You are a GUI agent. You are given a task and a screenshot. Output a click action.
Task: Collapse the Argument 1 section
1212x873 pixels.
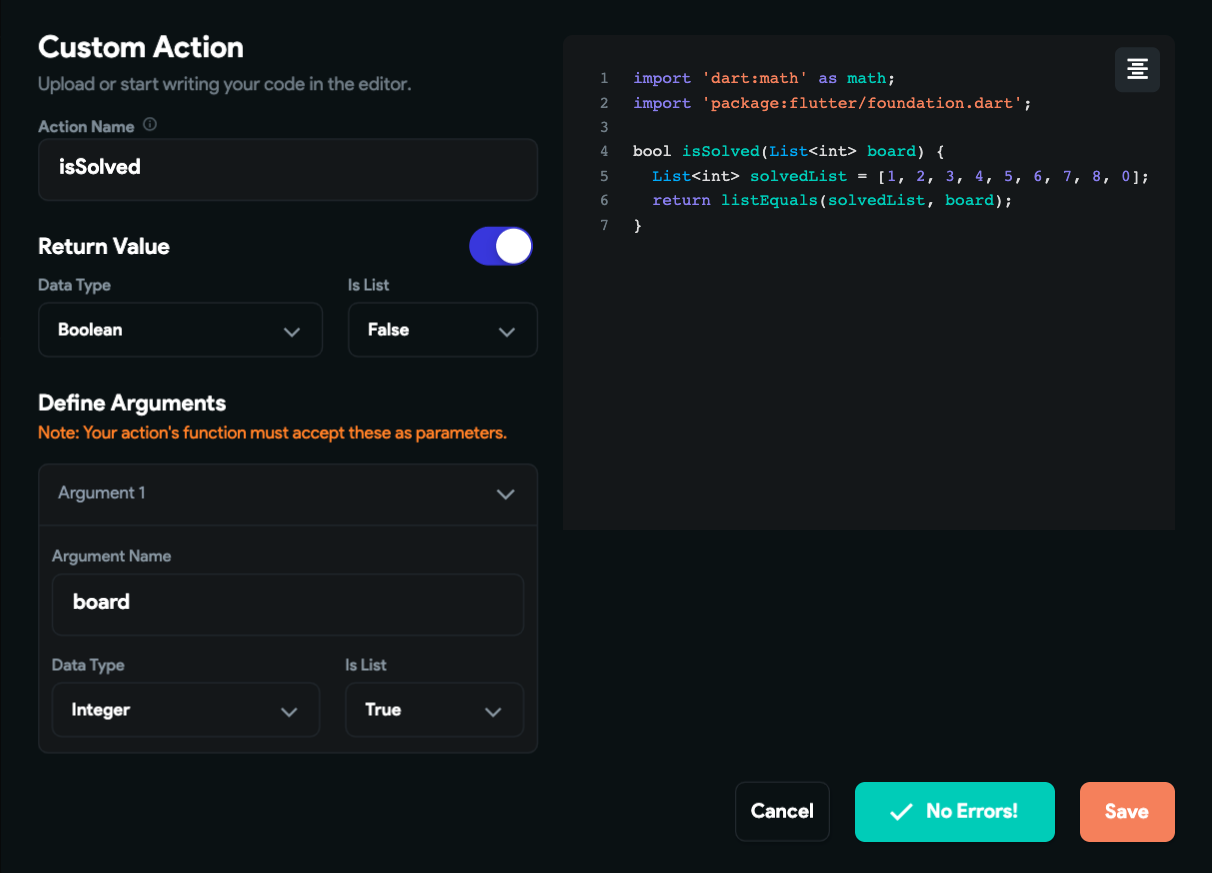[505, 494]
